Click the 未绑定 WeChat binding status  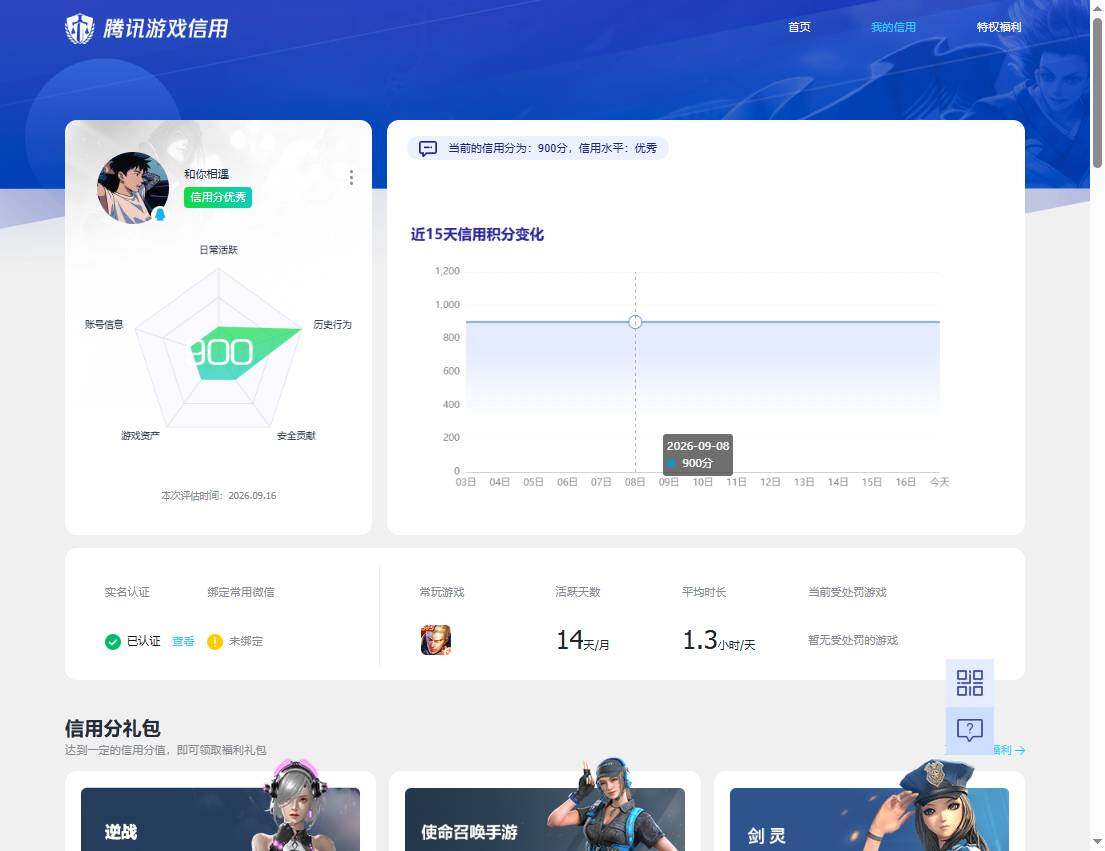(x=246, y=641)
